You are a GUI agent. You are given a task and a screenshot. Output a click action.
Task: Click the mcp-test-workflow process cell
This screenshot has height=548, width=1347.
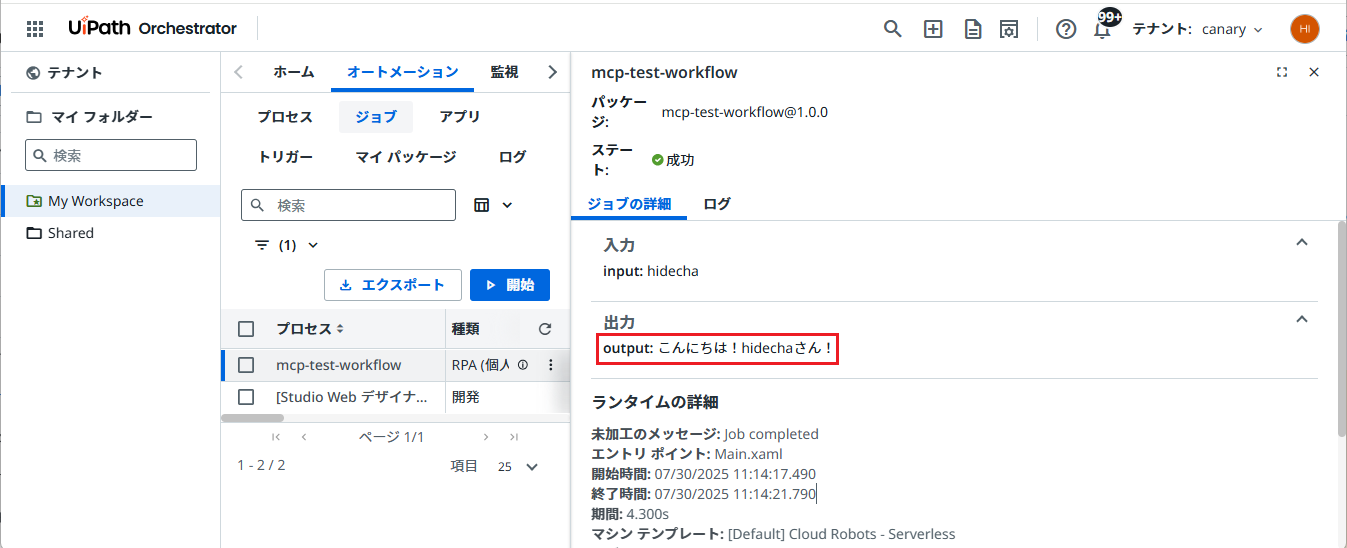(339, 365)
